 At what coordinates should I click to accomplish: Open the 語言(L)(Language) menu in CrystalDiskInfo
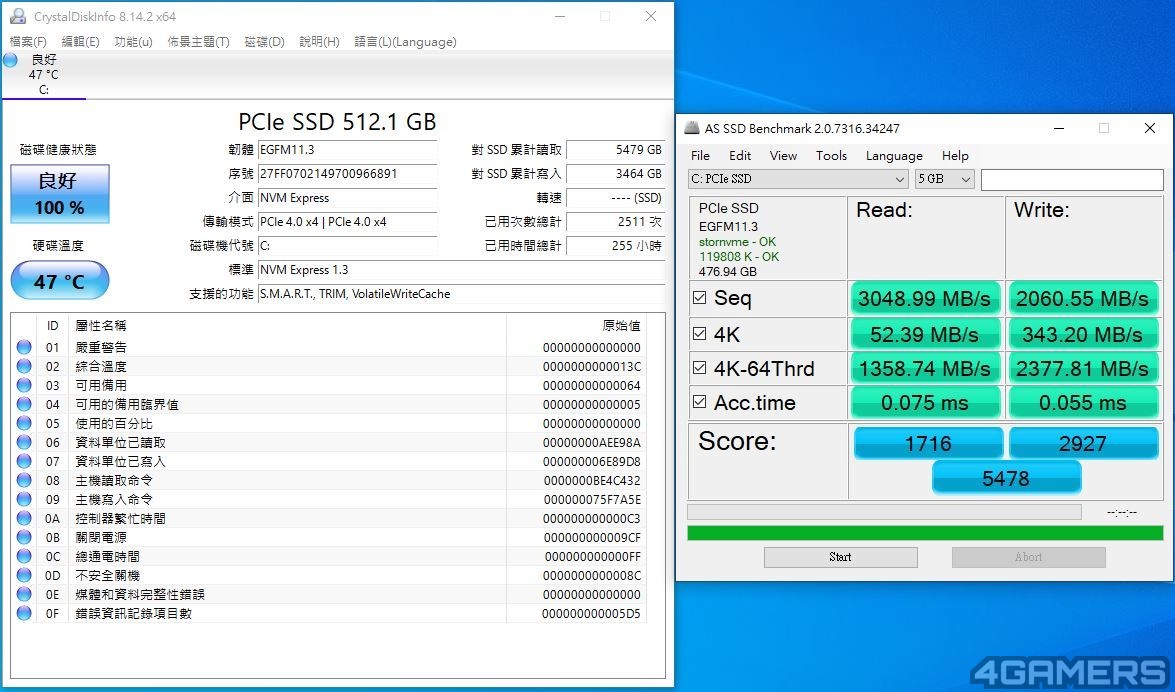405,42
